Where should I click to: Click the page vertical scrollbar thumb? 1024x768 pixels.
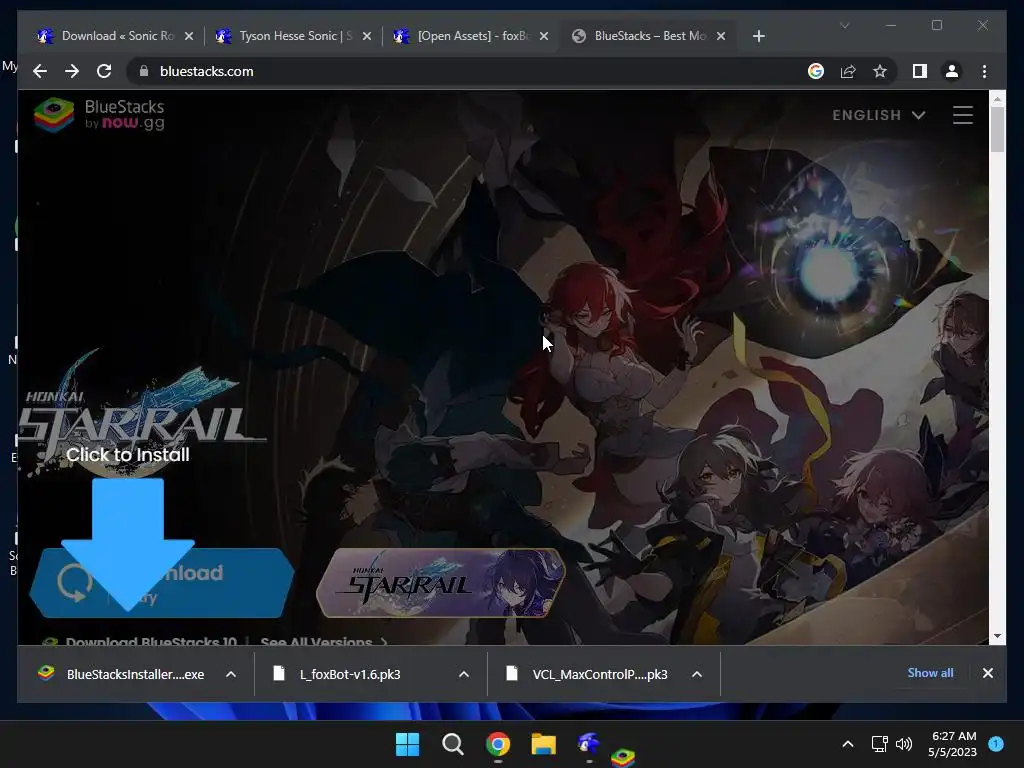tap(997, 129)
